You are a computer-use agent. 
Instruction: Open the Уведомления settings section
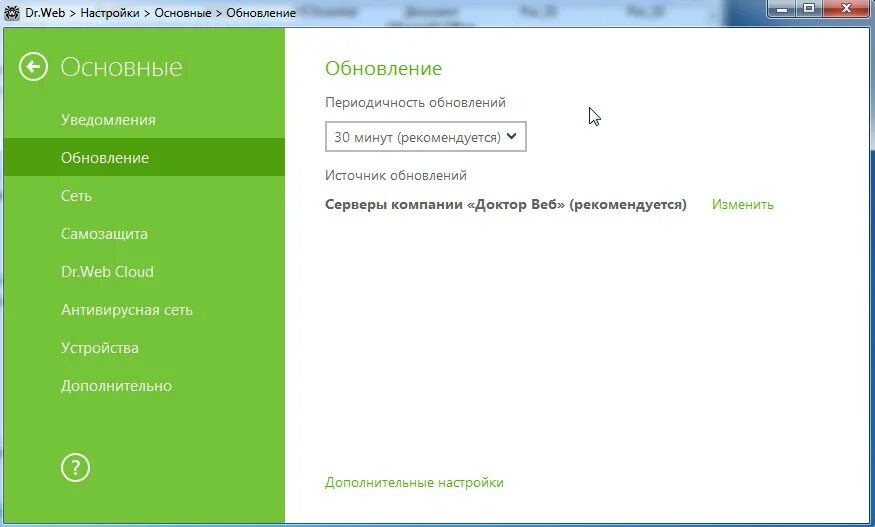click(x=108, y=119)
